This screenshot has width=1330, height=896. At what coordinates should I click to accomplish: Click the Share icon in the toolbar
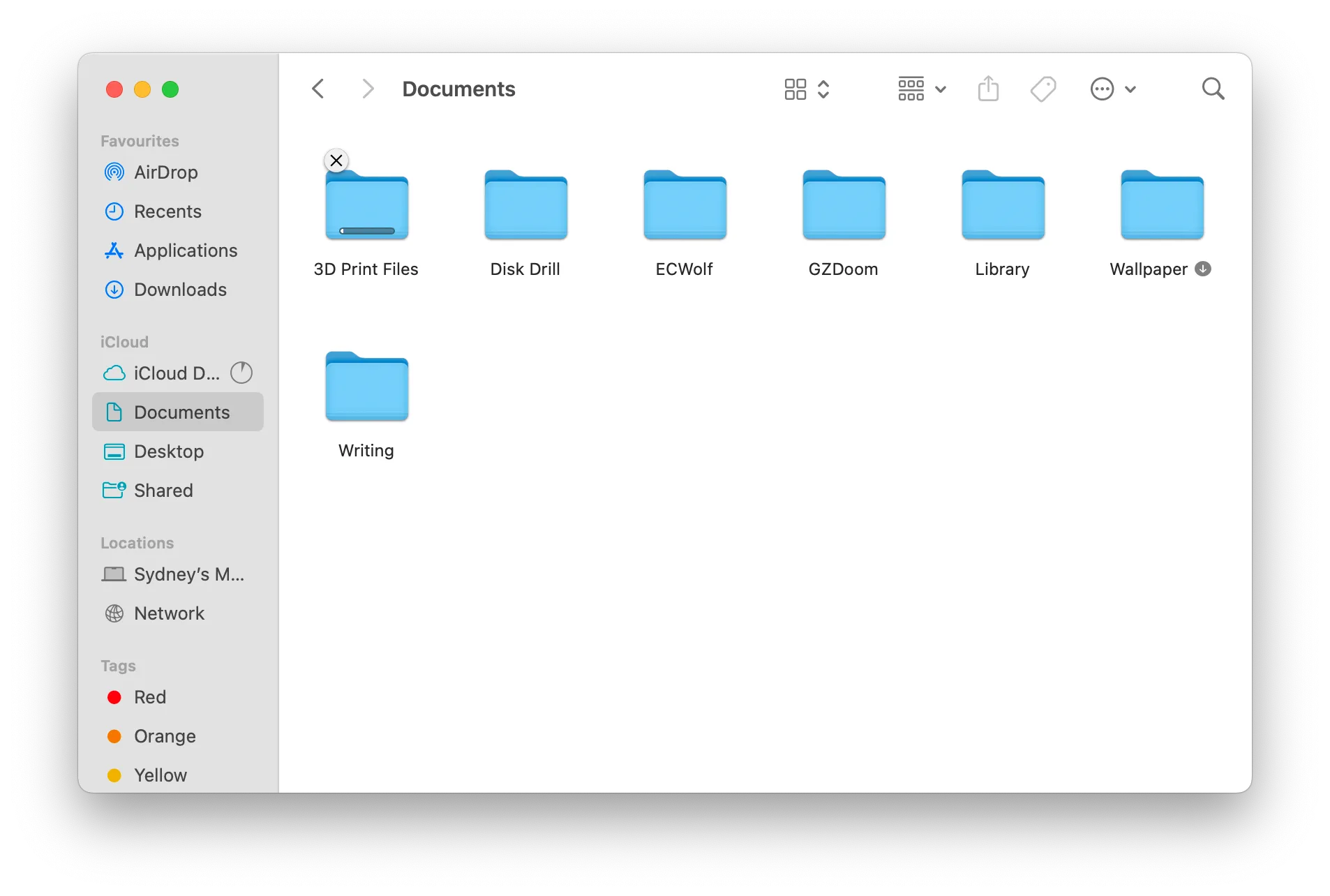point(988,89)
